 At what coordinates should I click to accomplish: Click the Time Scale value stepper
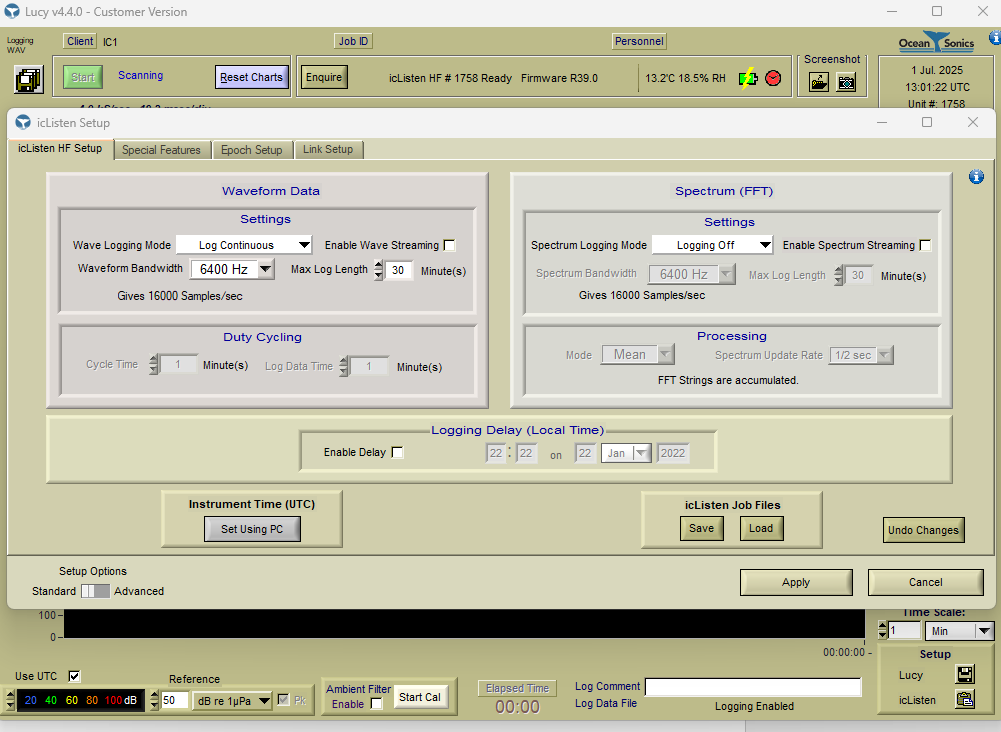pos(883,631)
